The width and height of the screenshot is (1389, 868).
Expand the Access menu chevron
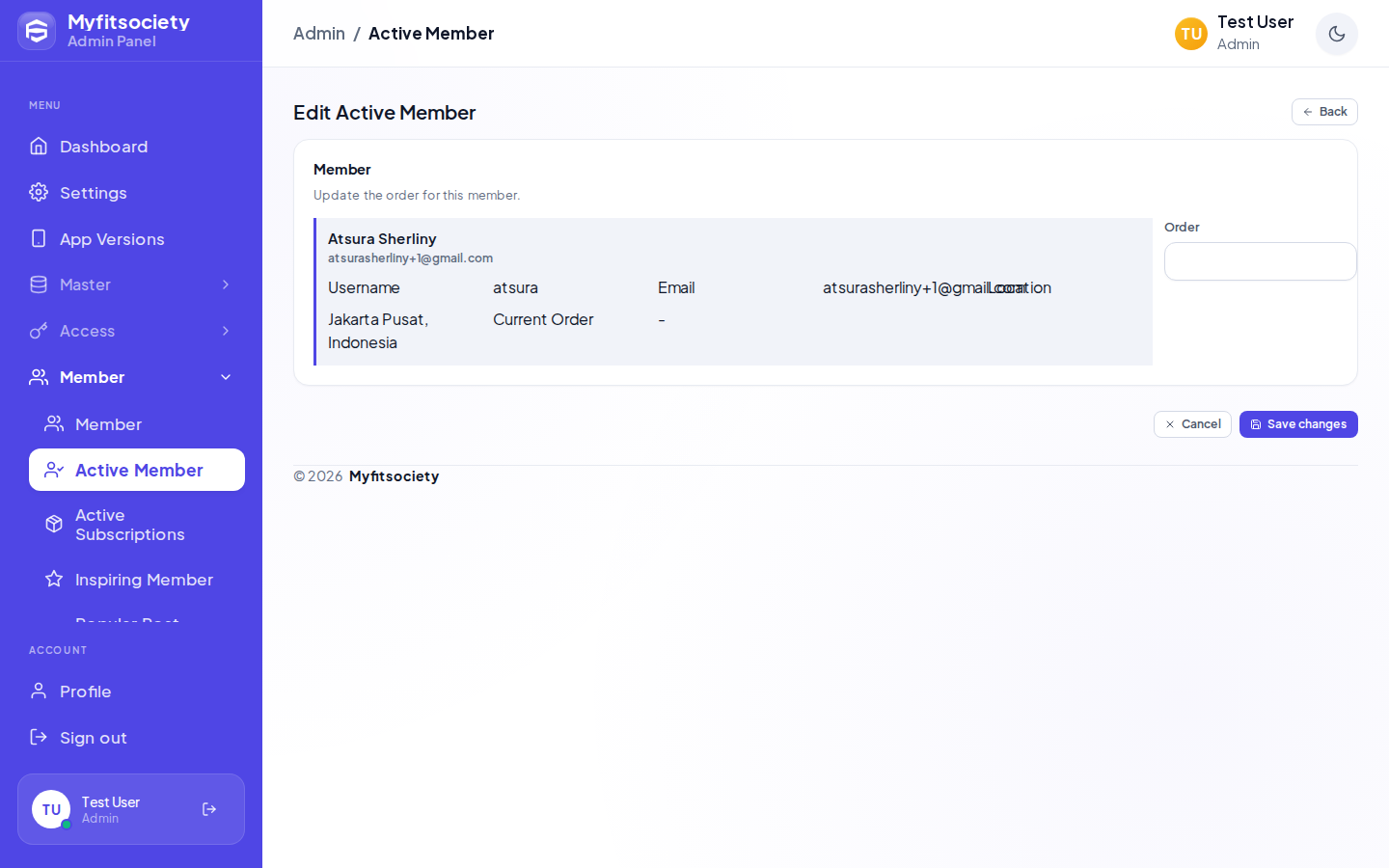pos(226,331)
